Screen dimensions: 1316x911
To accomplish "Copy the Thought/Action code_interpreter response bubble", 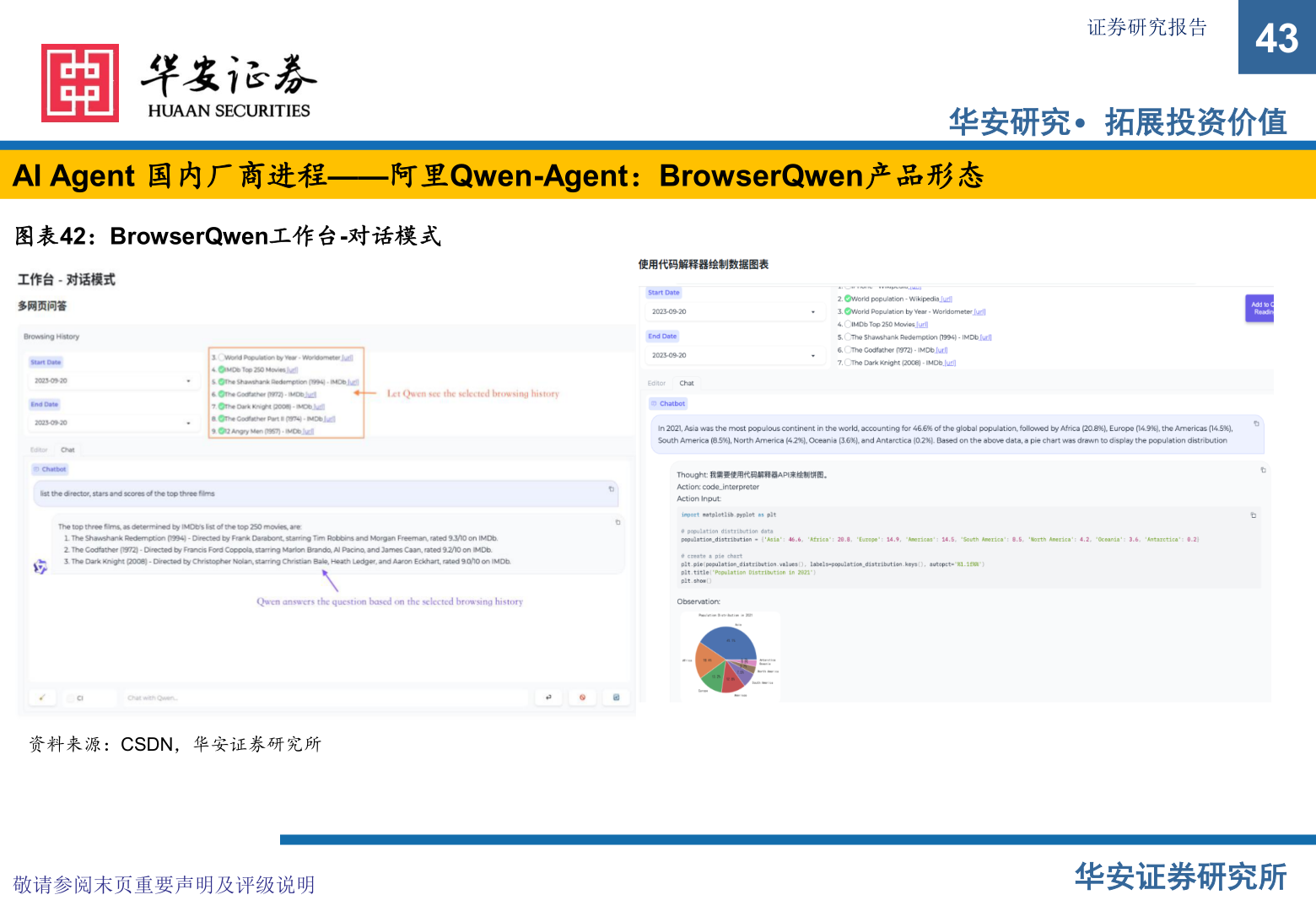I will point(1263,470).
